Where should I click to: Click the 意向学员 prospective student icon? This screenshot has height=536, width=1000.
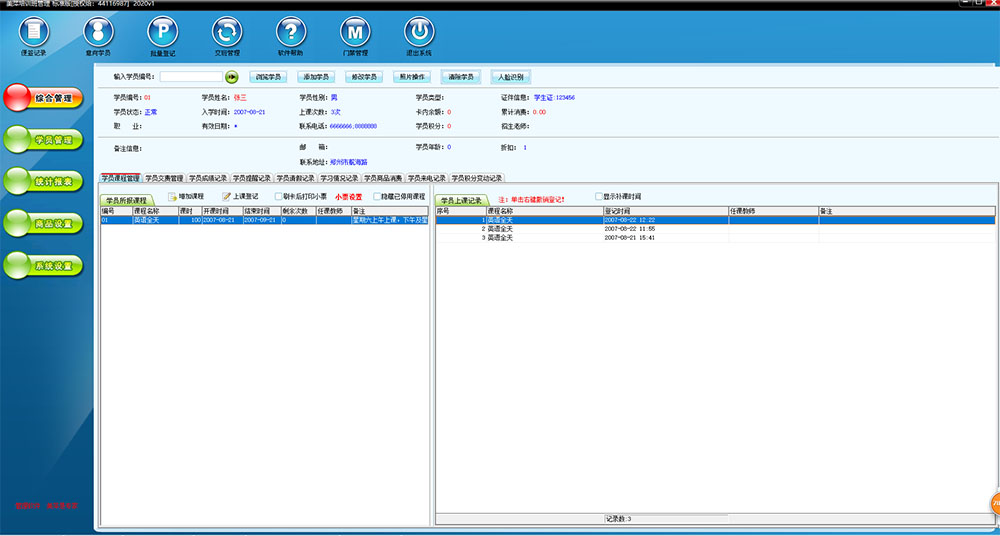coord(98,33)
